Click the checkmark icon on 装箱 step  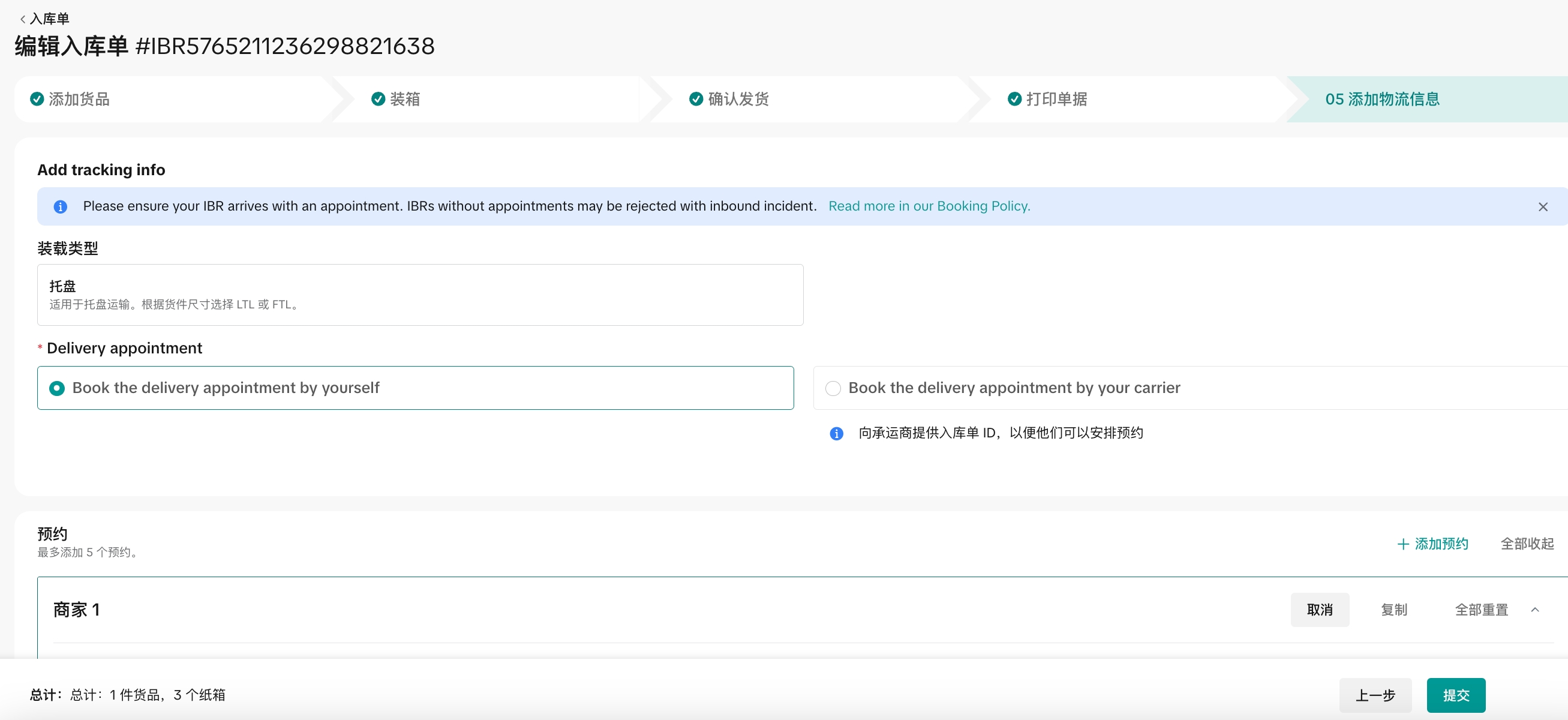point(378,98)
